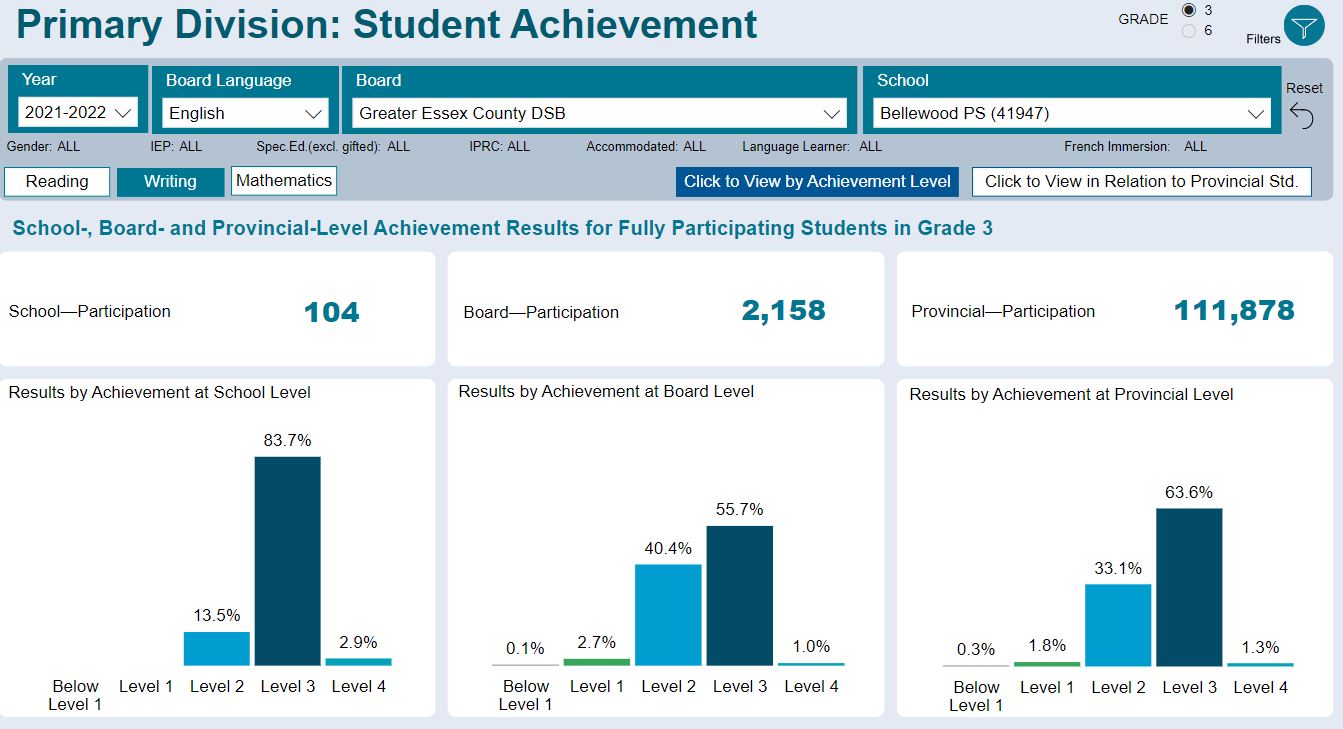The height and width of the screenshot is (729, 1343).
Task: Click the Reset undo arrow icon
Action: point(1302,116)
